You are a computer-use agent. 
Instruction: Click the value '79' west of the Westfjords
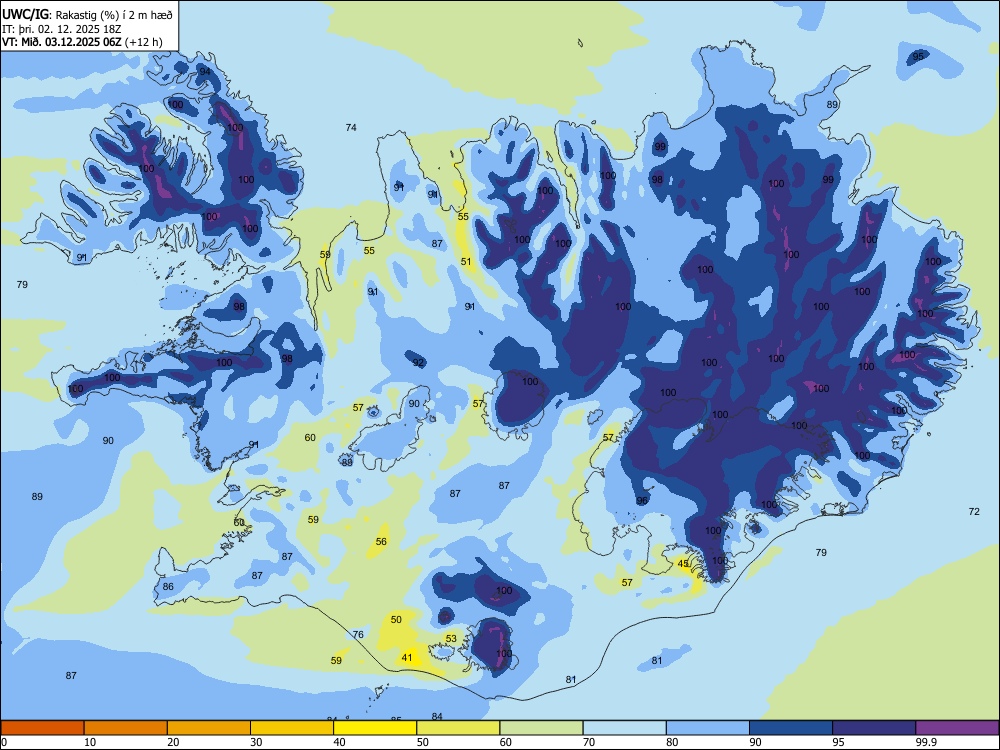tap(22, 284)
